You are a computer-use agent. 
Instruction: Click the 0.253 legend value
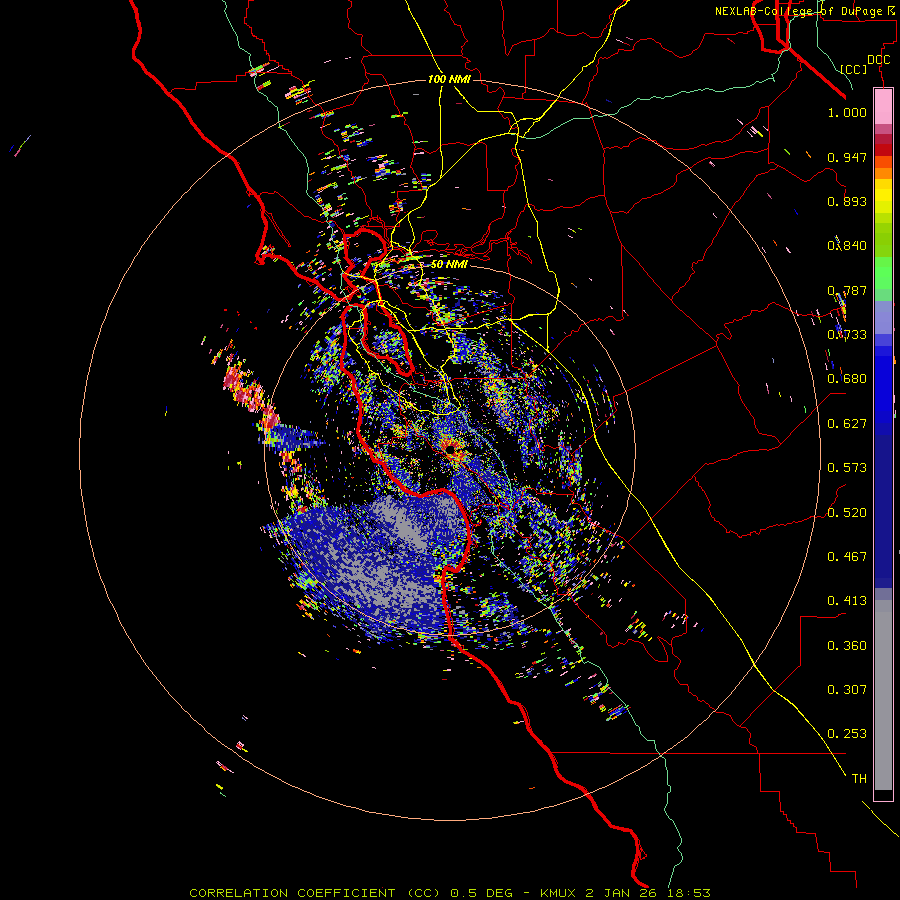(x=847, y=734)
